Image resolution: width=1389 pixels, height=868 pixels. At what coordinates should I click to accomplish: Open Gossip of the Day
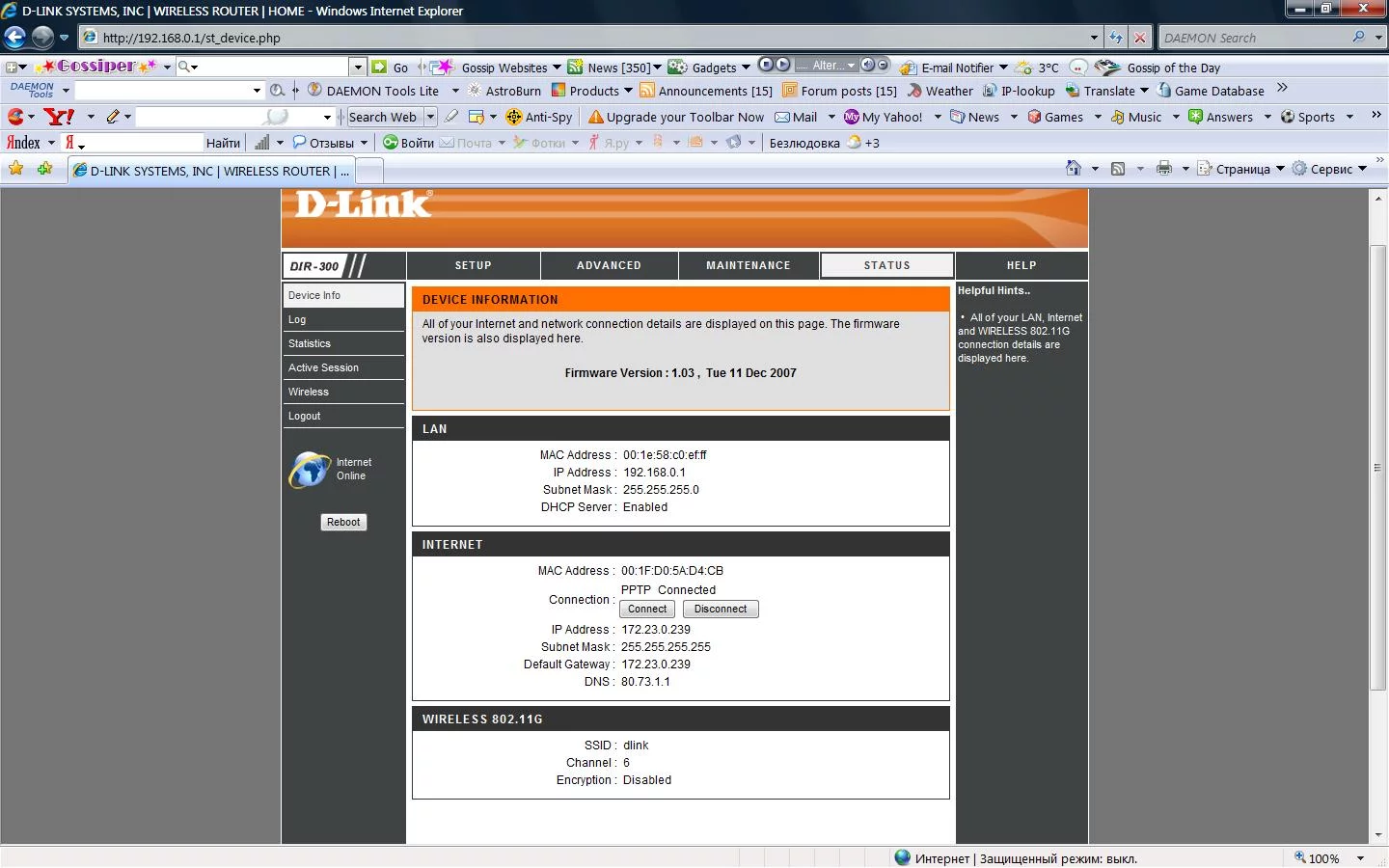click(x=1158, y=68)
